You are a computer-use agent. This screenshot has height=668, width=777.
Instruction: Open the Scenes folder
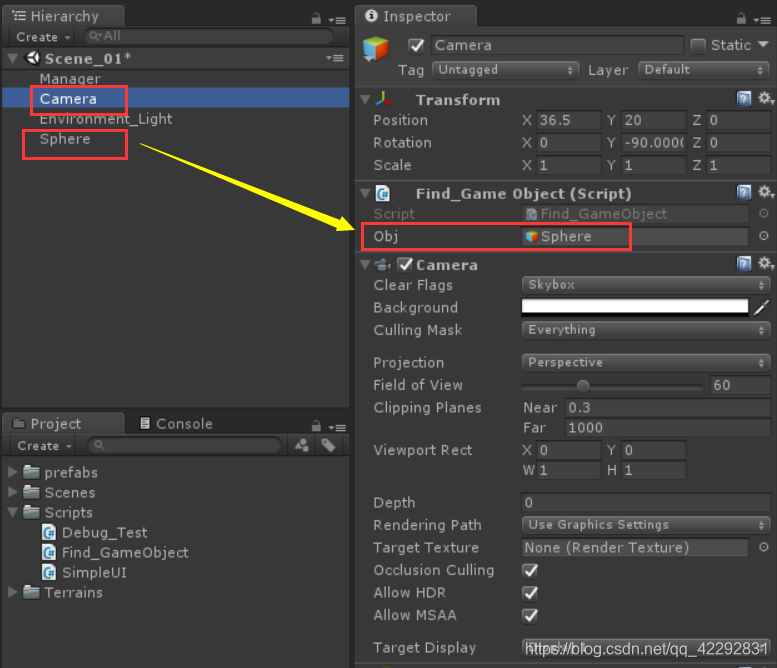pos(59,492)
